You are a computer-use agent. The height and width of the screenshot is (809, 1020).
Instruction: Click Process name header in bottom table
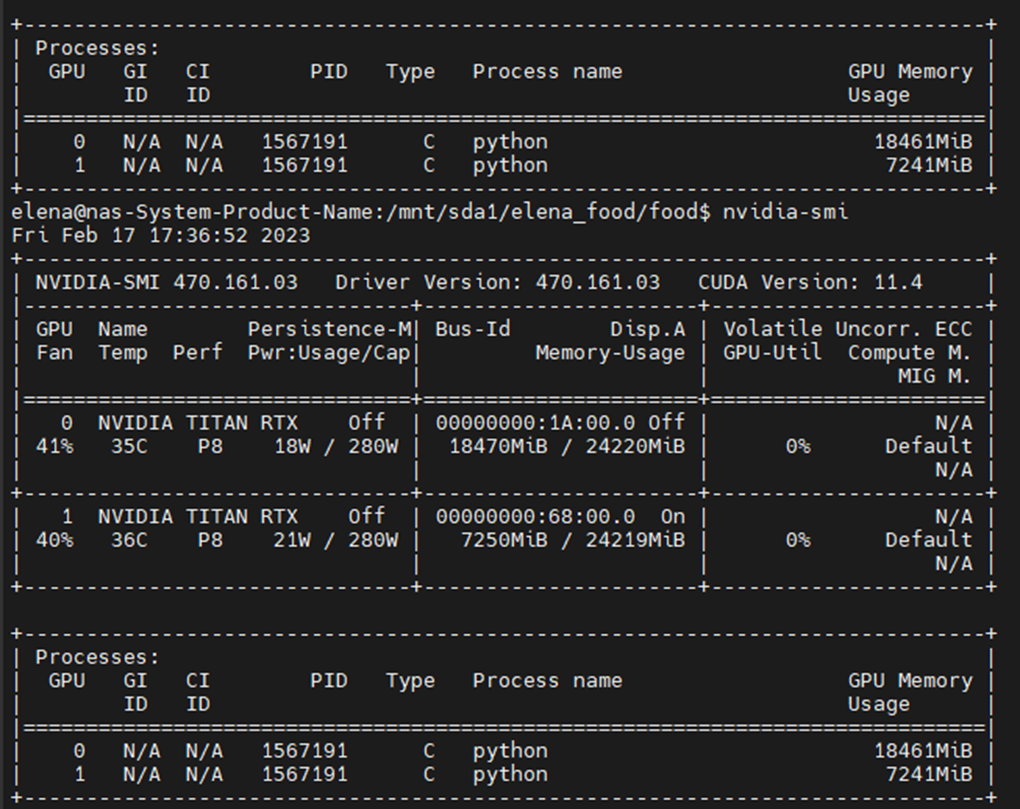click(x=547, y=680)
